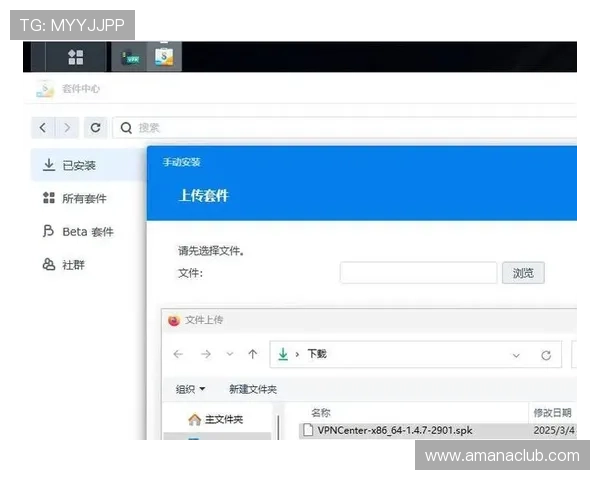Sort by the 修改日期 date column

coord(552,413)
